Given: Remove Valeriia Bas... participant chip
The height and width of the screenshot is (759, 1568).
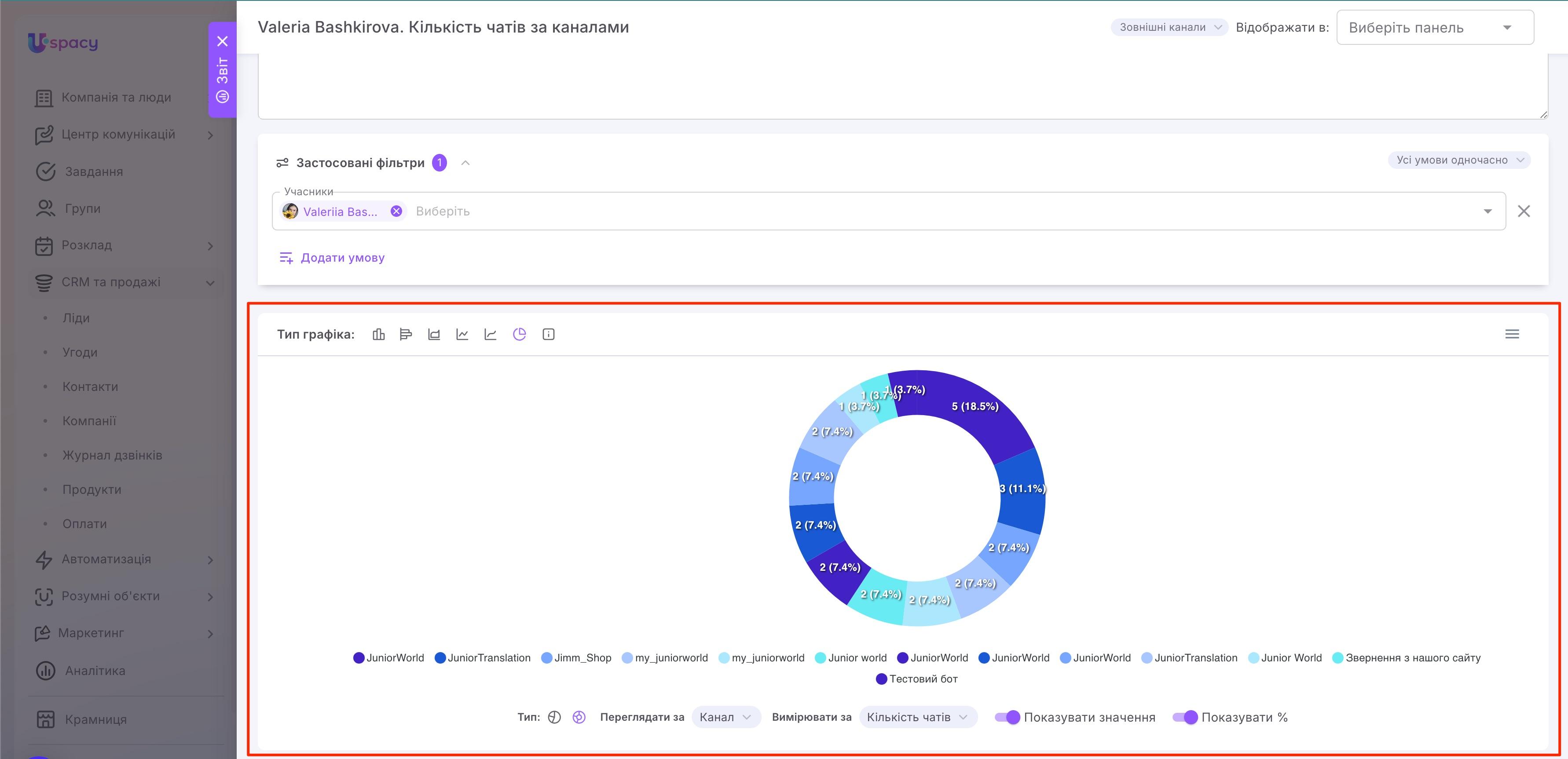Looking at the screenshot, I should click(396, 211).
